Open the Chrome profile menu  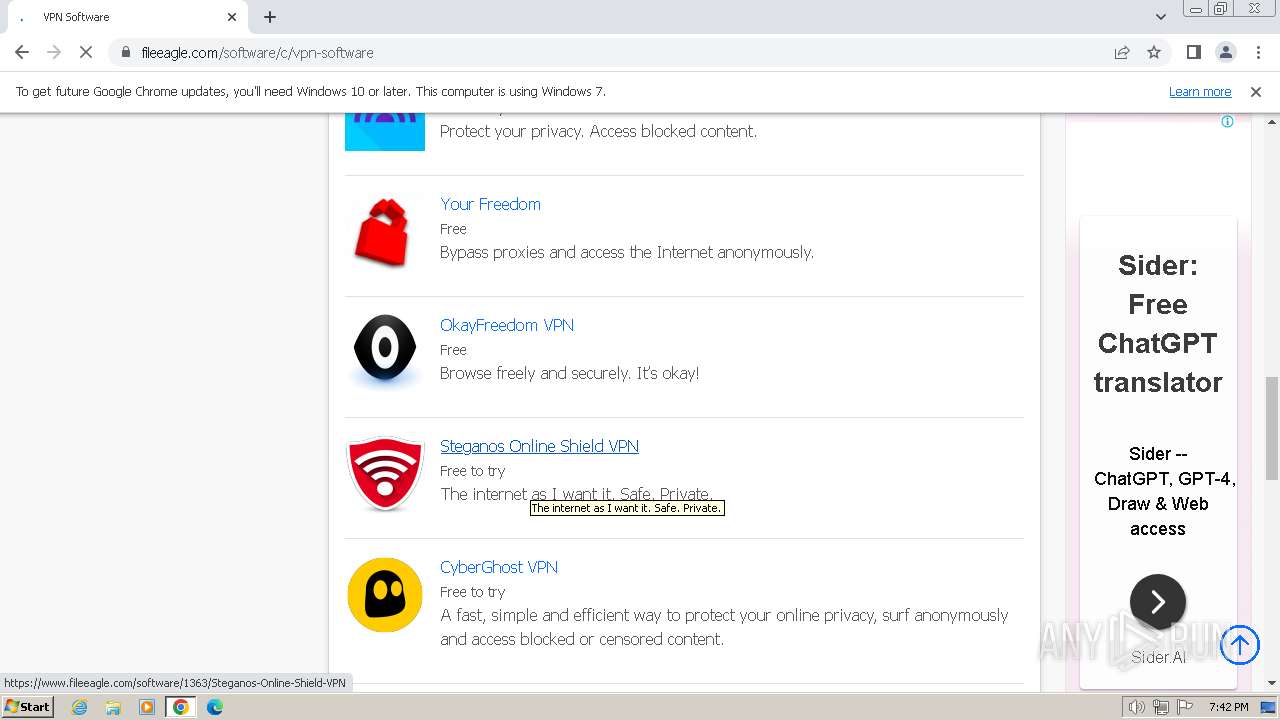coord(1225,52)
